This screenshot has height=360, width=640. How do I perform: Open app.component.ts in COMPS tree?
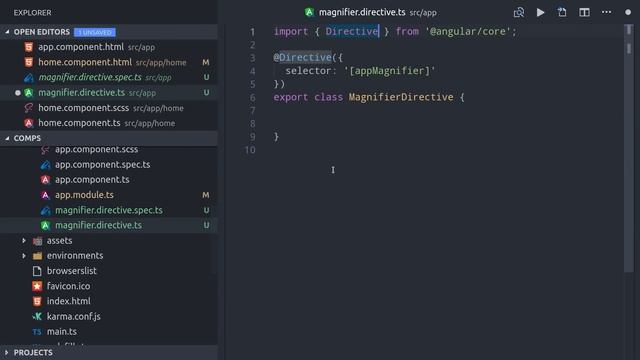point(109,180)
